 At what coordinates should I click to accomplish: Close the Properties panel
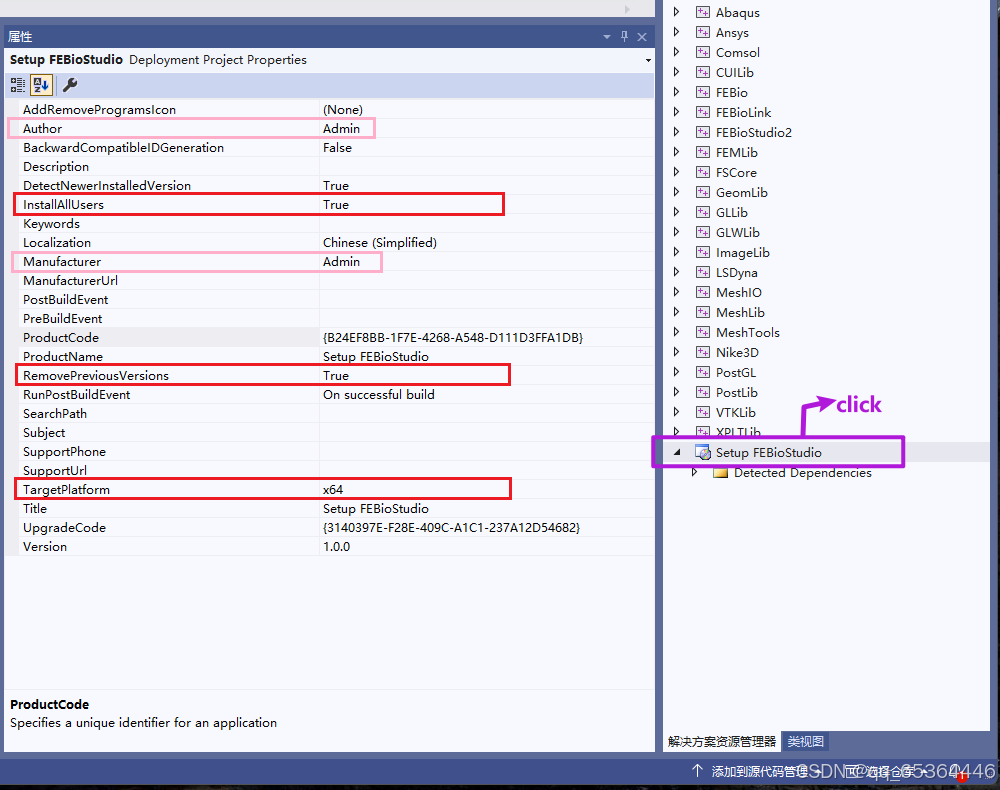pos(642,37)
